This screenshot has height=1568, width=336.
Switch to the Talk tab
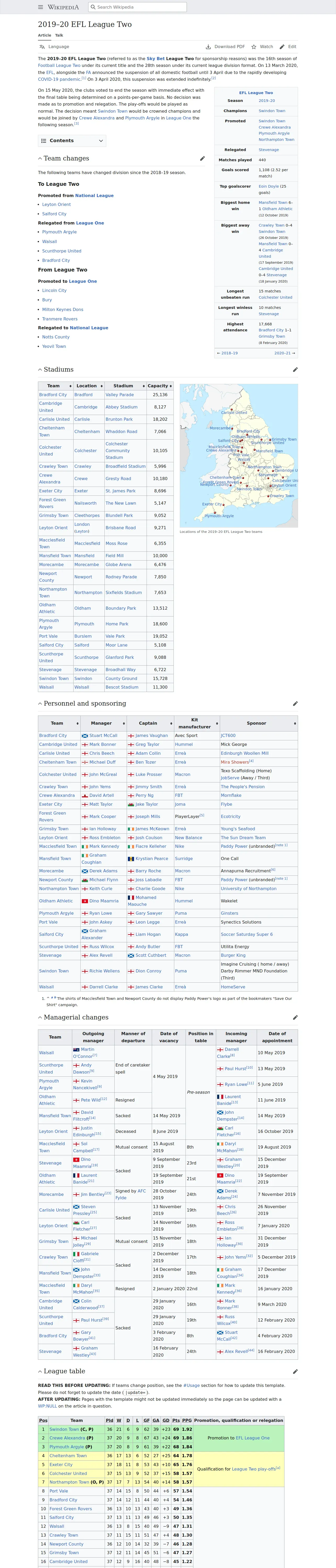point(59,35)
